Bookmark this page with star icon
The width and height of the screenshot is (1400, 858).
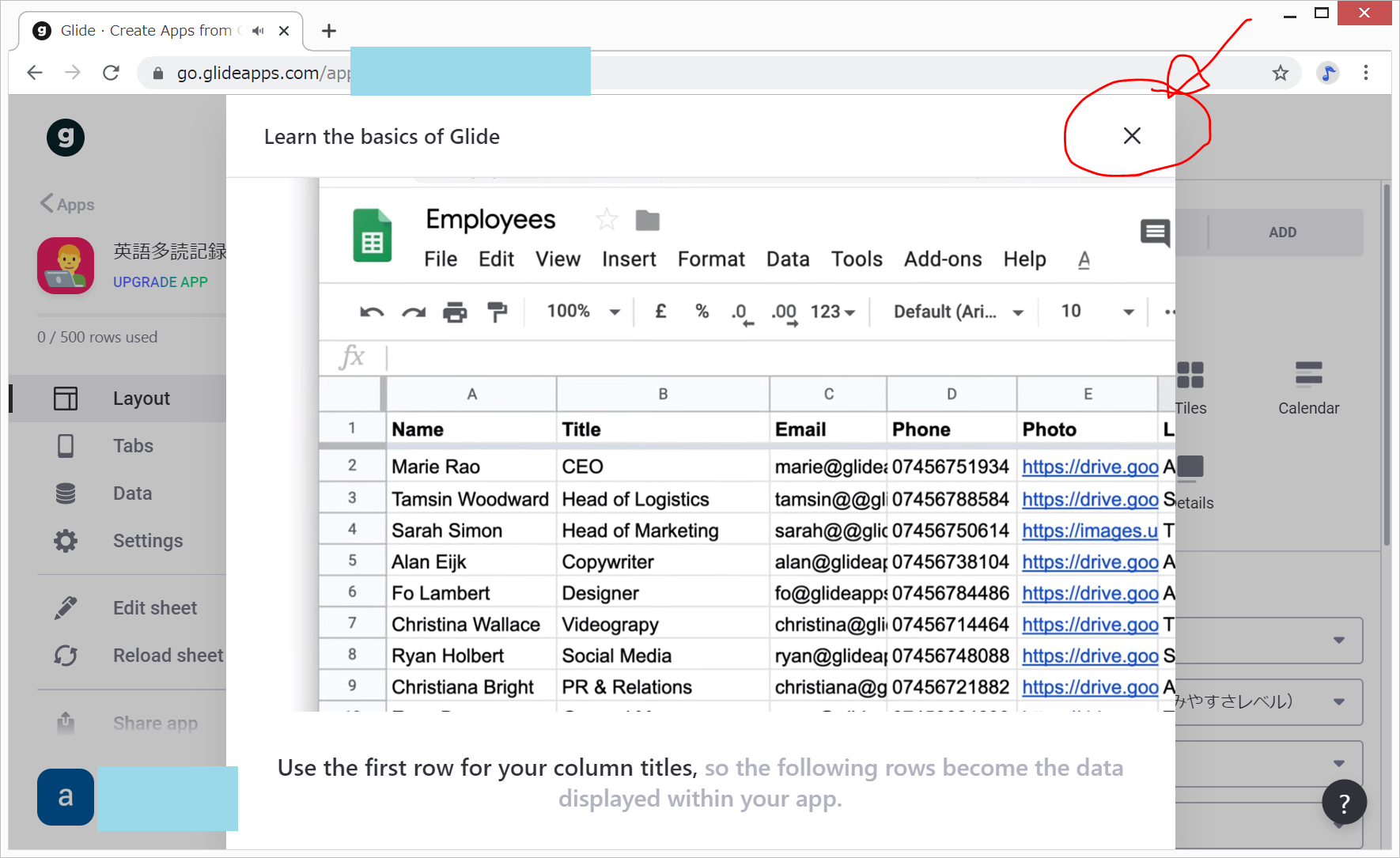point(1280,74)
